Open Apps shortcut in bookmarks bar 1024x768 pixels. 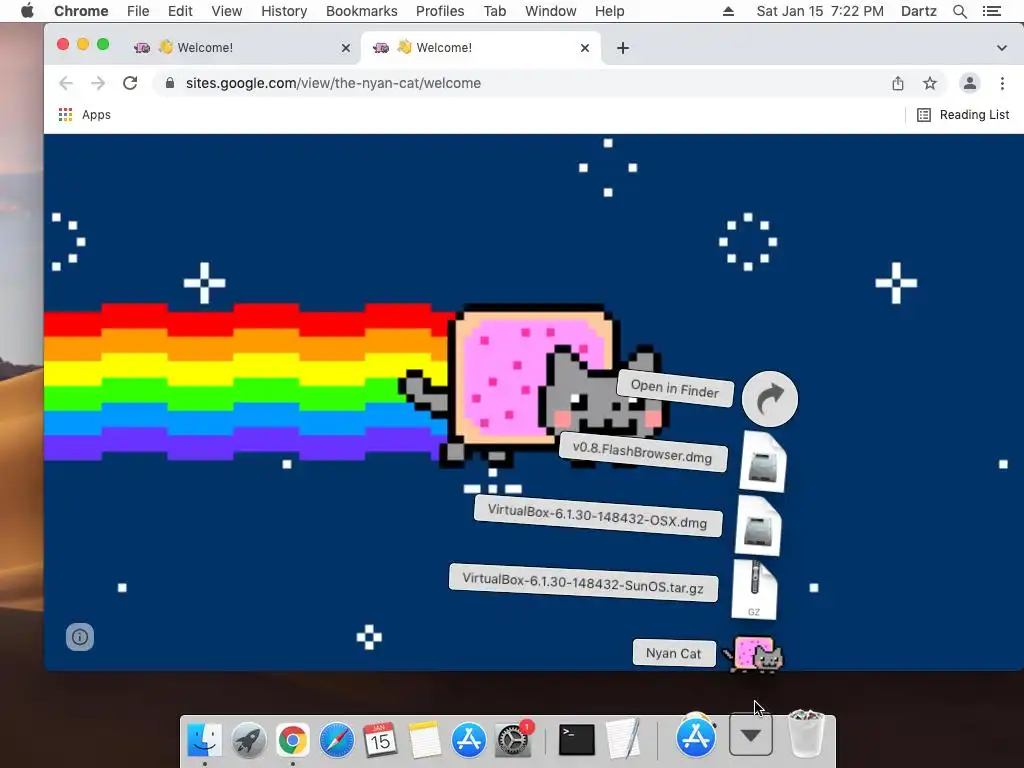pyautogui.click(x=85, y=115)
